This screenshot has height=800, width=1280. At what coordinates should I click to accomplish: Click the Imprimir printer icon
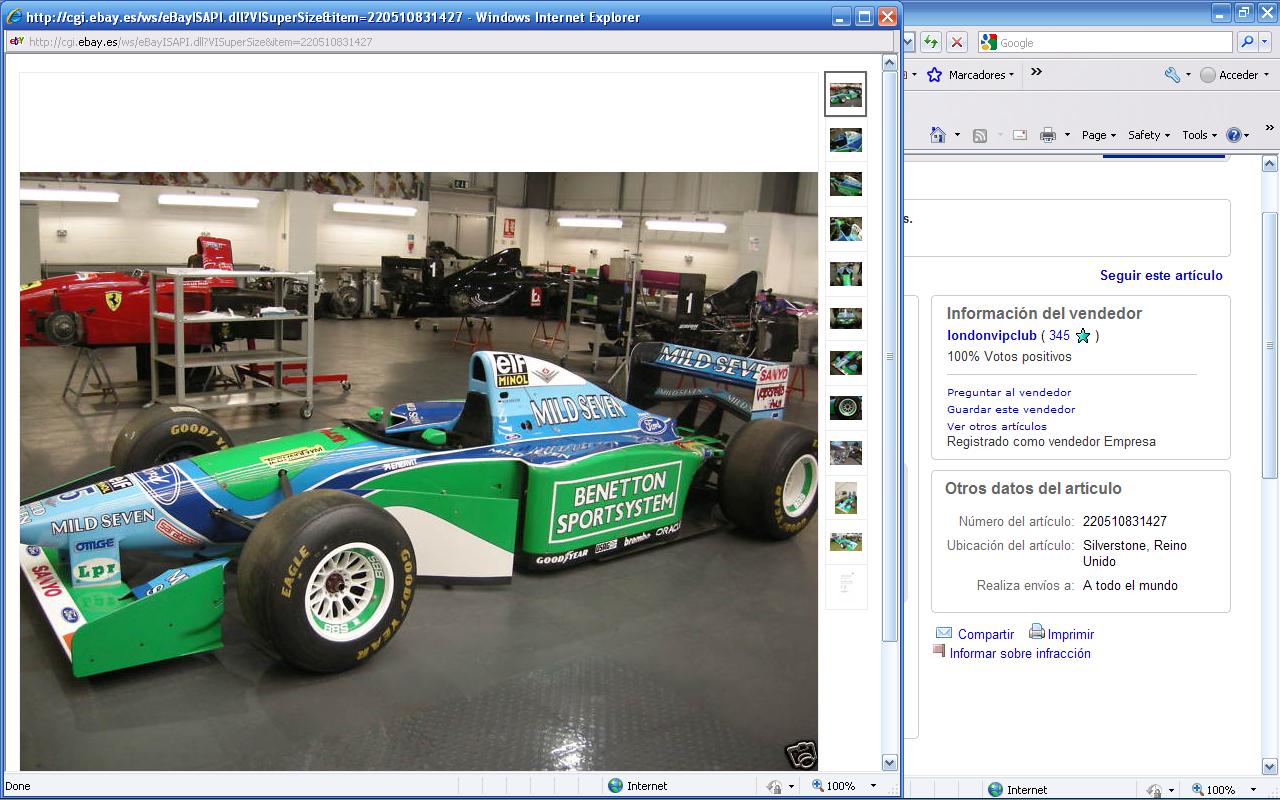pos(1037,632)
